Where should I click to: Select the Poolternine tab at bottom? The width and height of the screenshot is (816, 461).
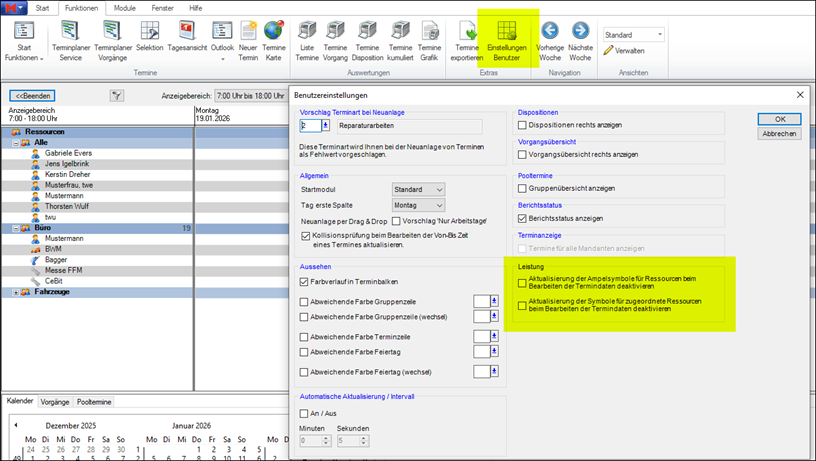(94, 401)
